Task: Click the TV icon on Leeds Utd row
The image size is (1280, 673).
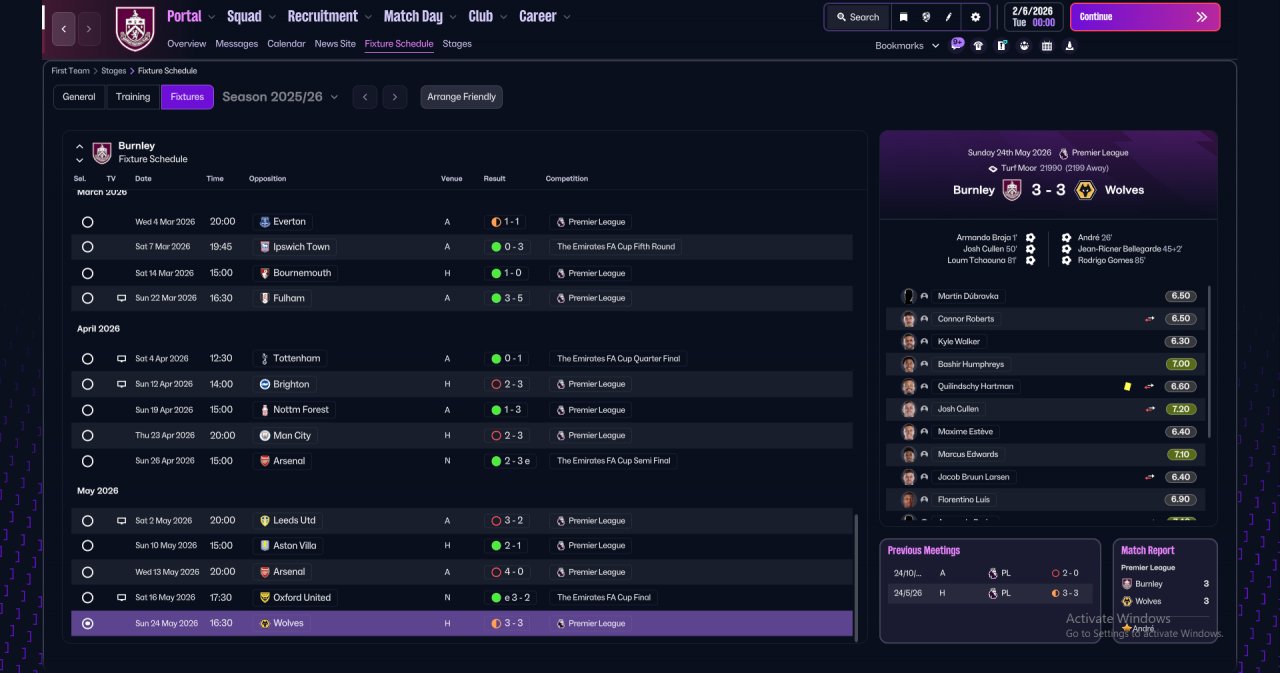Action: pyautogui.click(x=121, y=521)
